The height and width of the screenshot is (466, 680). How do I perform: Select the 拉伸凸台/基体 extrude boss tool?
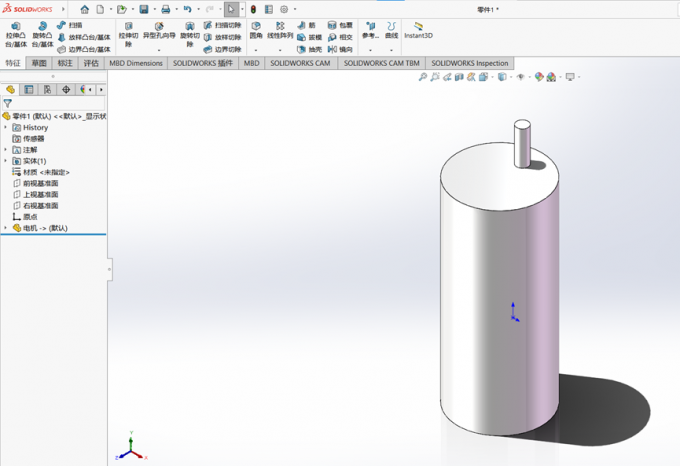(16, 35)
